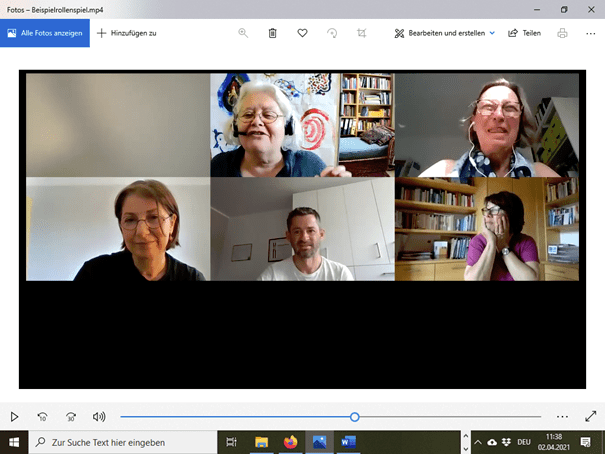The image size is (605, 454).
Task: Play the video
Action: pyautogui.click(x=14, y=416)
